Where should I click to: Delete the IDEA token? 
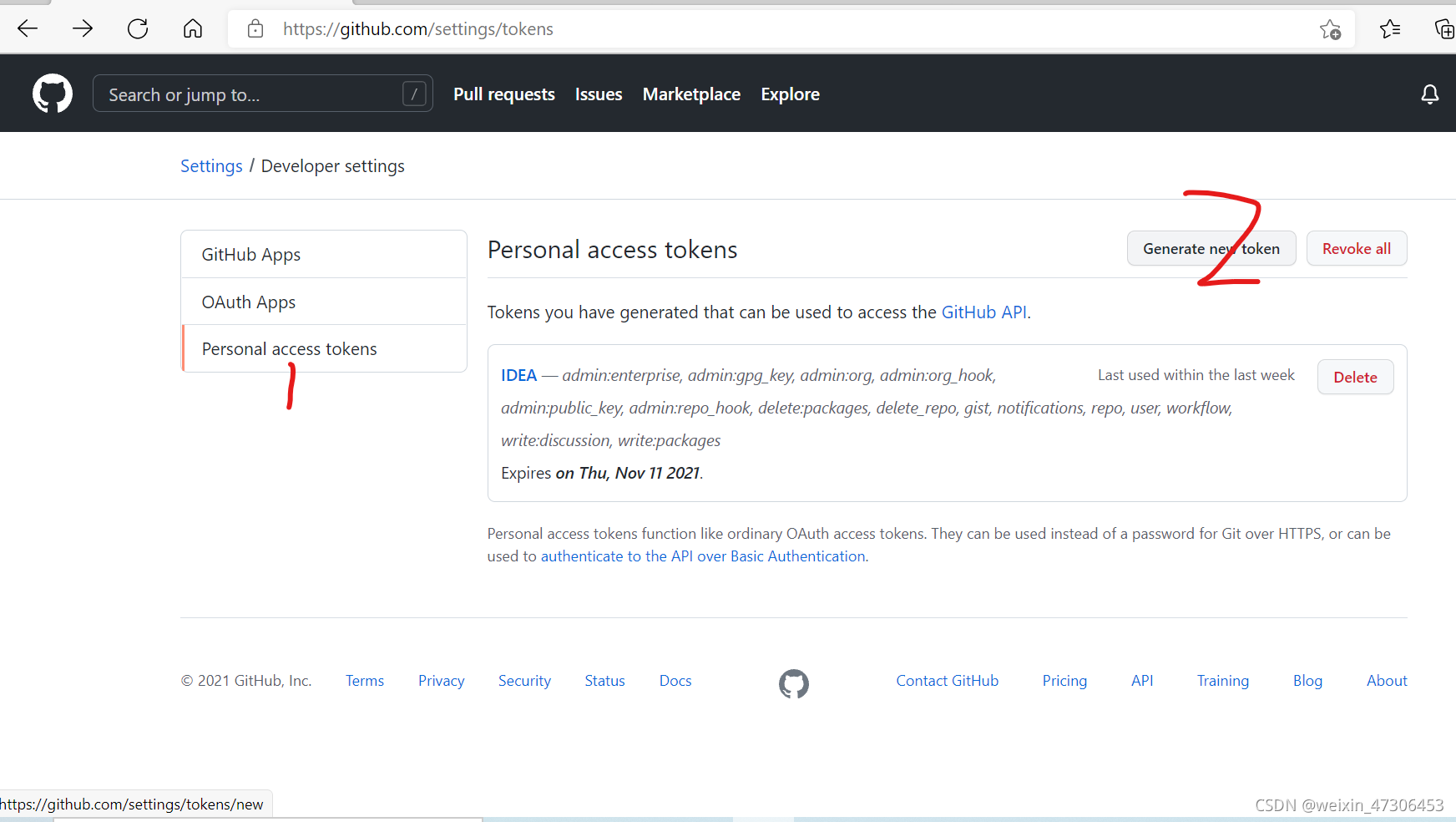click(1356, 378)
